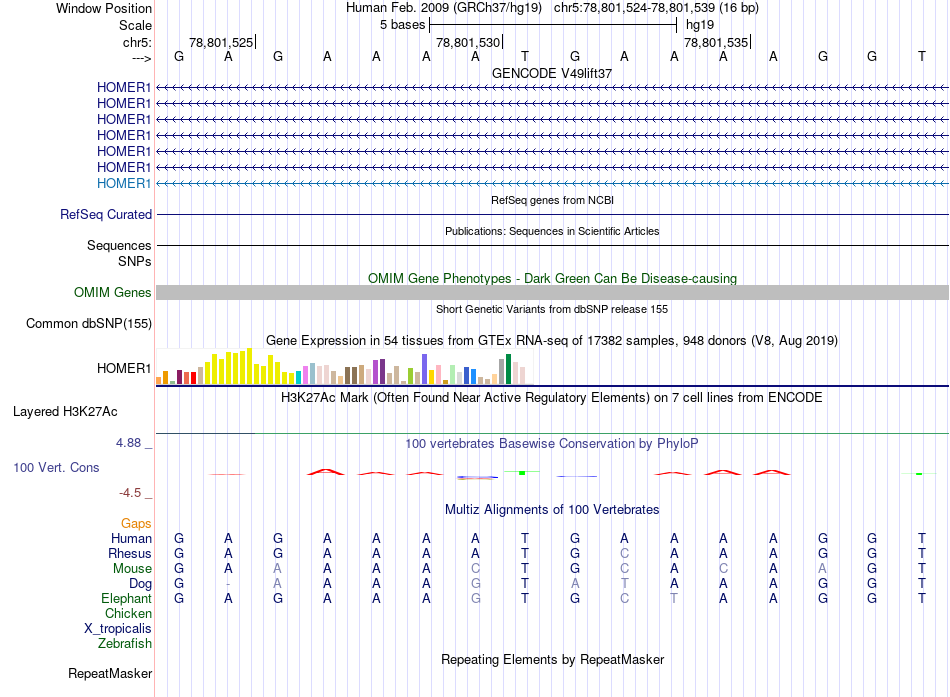Click the tallest yellow GTEx expression bar

[249, 366]
